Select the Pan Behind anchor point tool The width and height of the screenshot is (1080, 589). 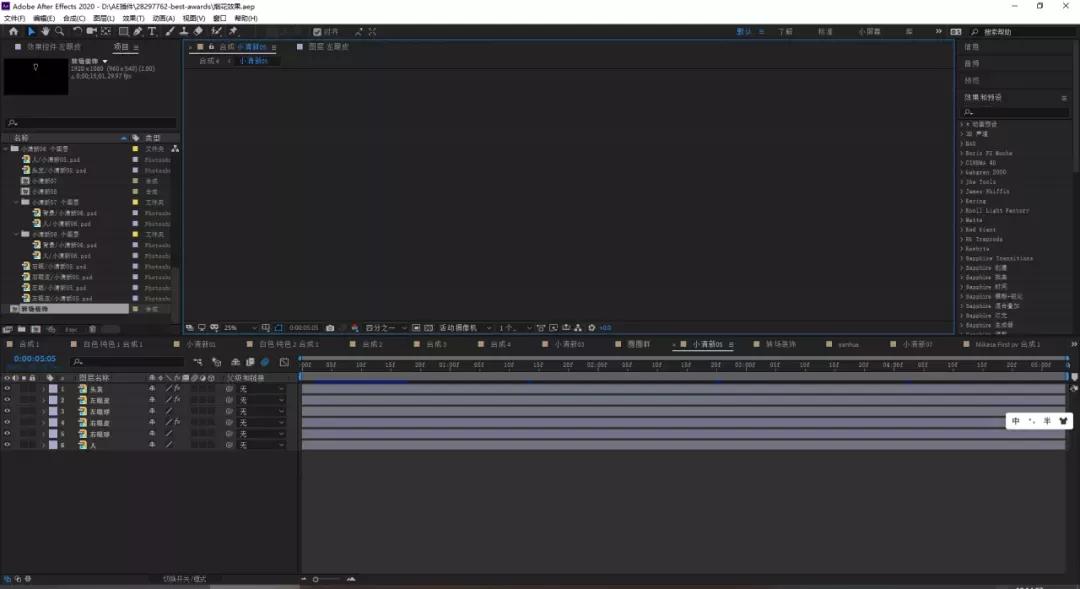click(x=106, y=32)
